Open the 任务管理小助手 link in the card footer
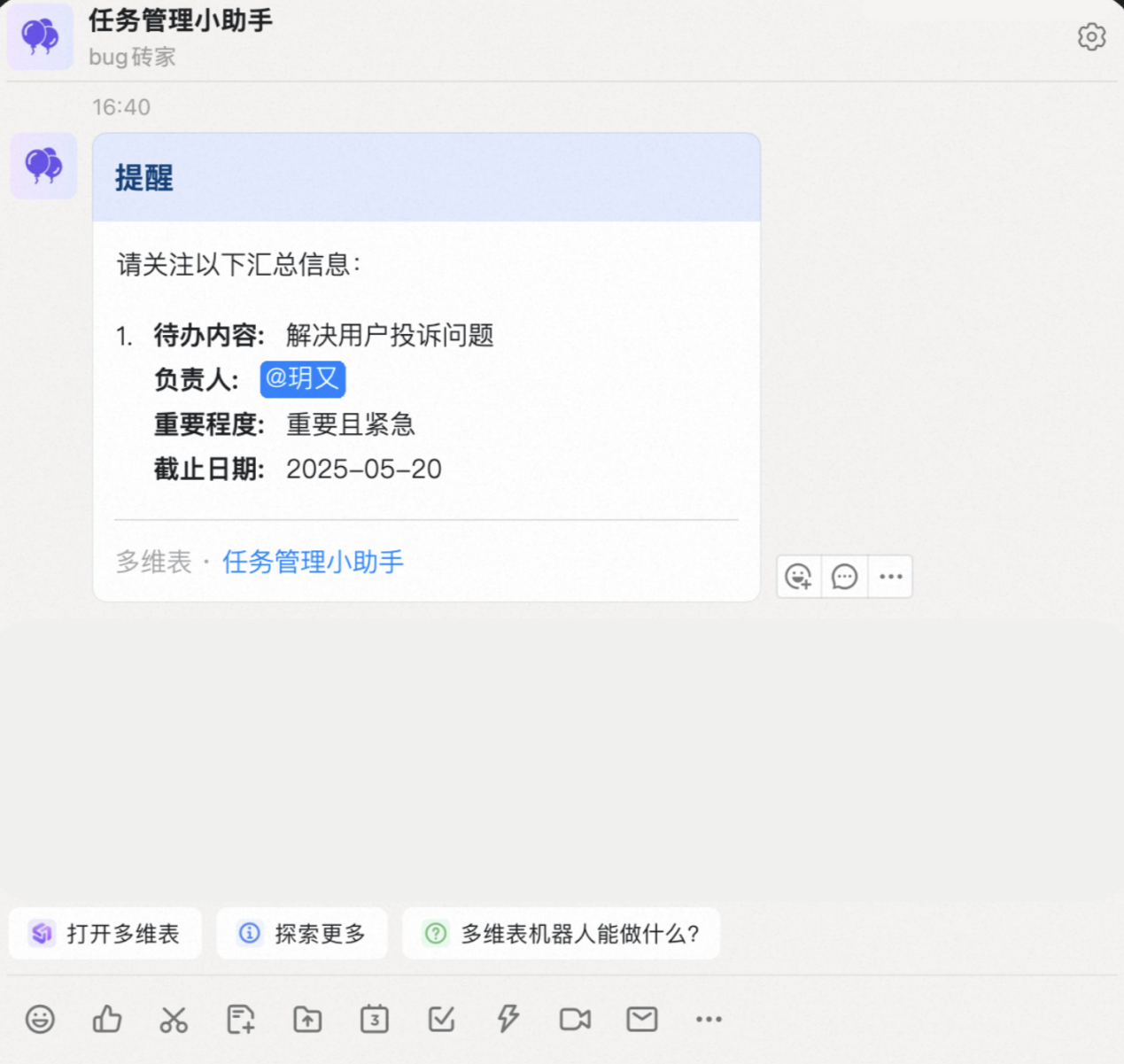The width and height of the screenshot is (1124, 1064). [x=313, y=562]
